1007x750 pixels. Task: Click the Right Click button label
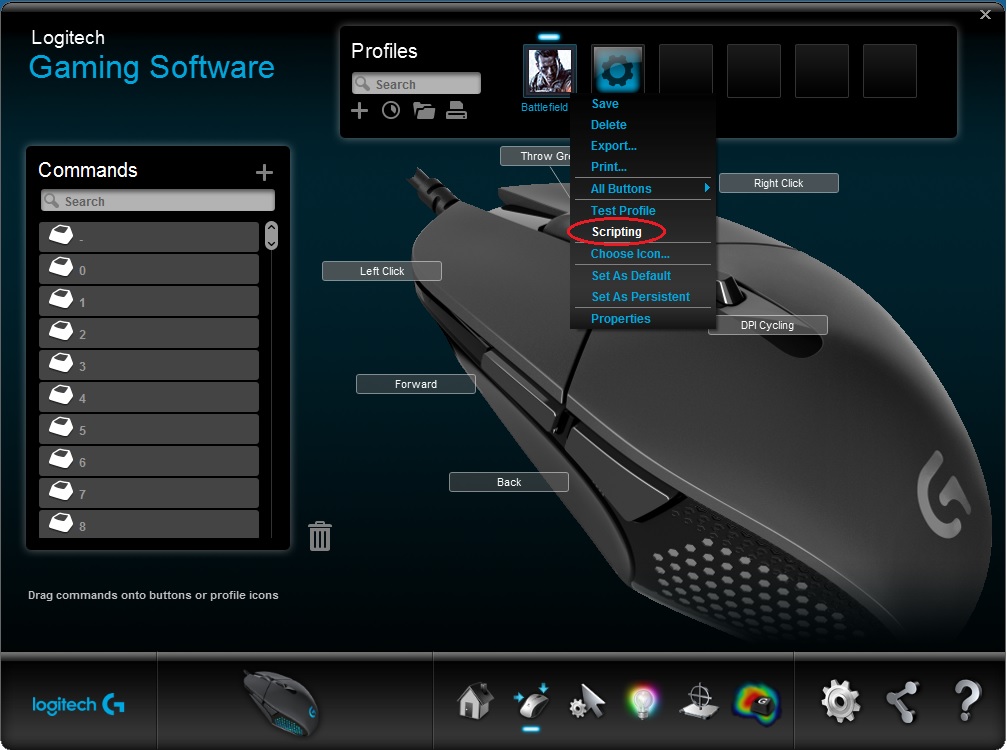click(x=778, y=183)
